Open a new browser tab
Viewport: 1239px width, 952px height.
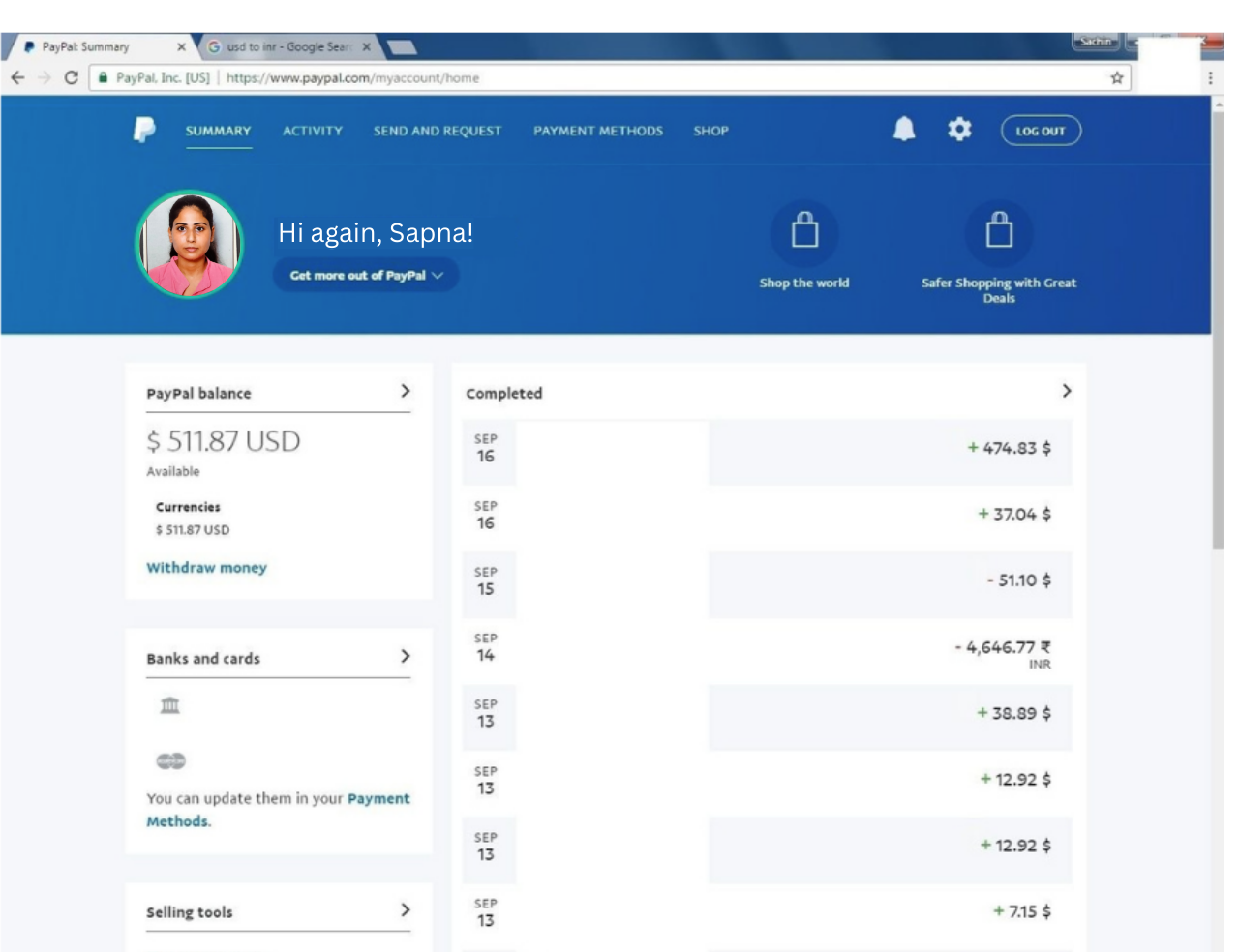pyautogui.click(x=402, y=46)
